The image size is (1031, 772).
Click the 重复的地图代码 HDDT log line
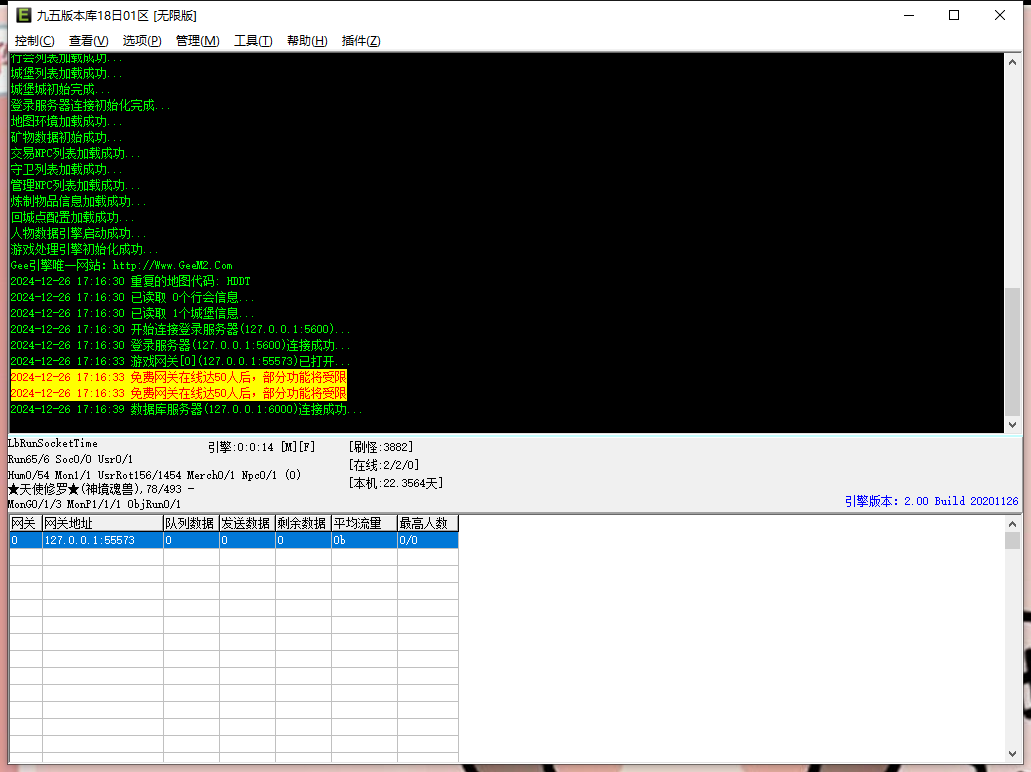pos(130,281)
